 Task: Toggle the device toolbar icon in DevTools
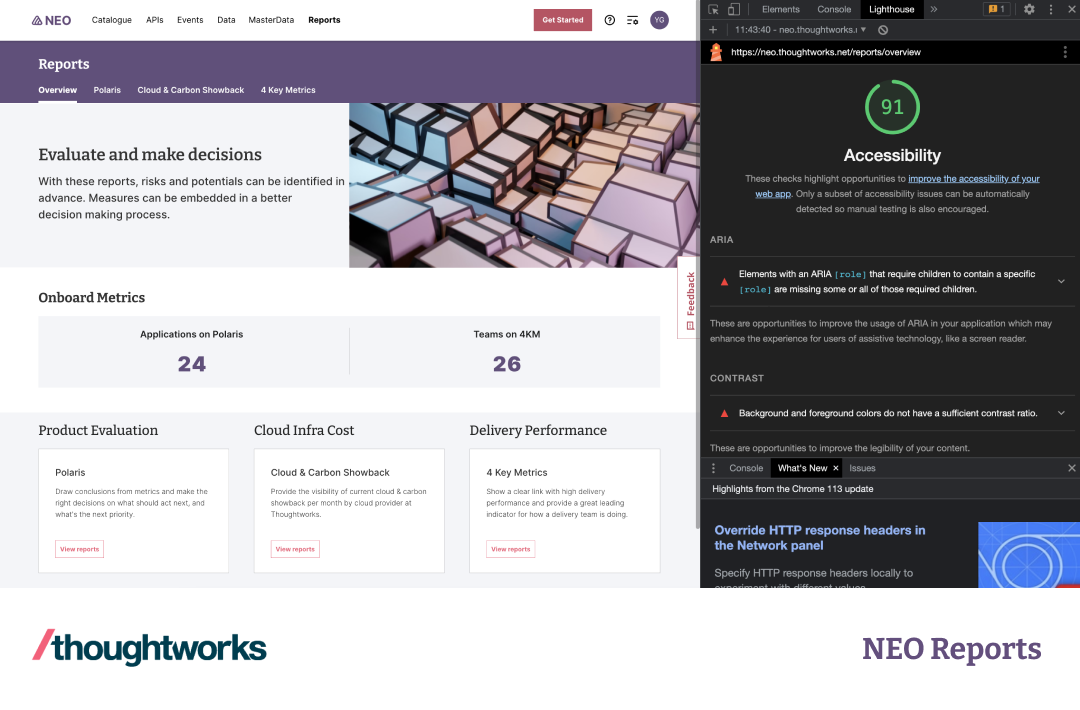click(734, 10)
